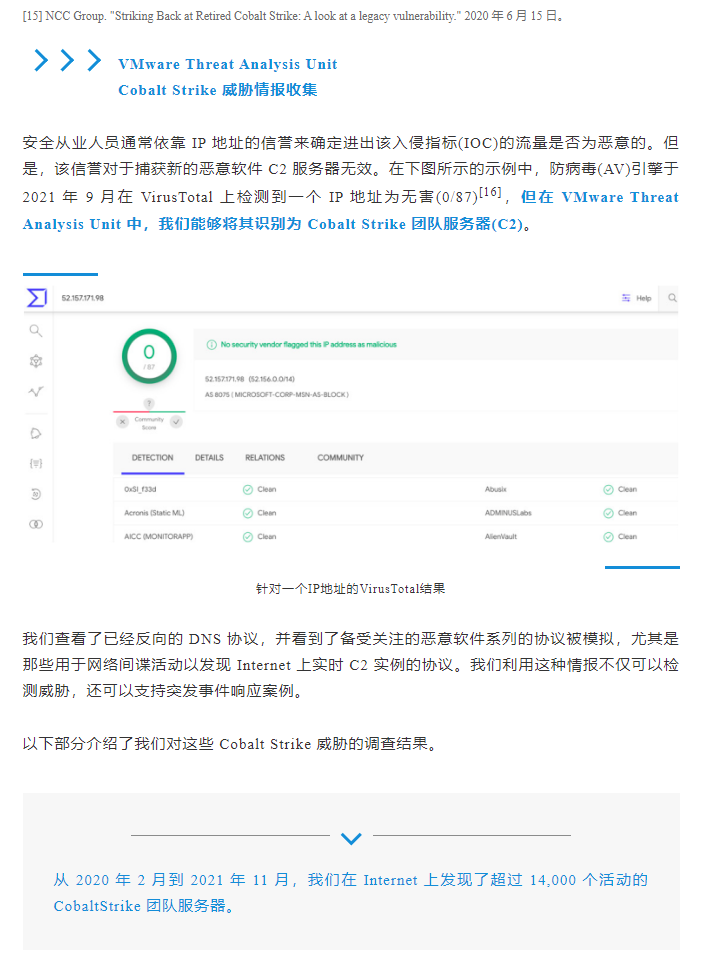724x963 pixels.
Task: Switch to the DETAILS tab
Action: click(x=209, y=458)
